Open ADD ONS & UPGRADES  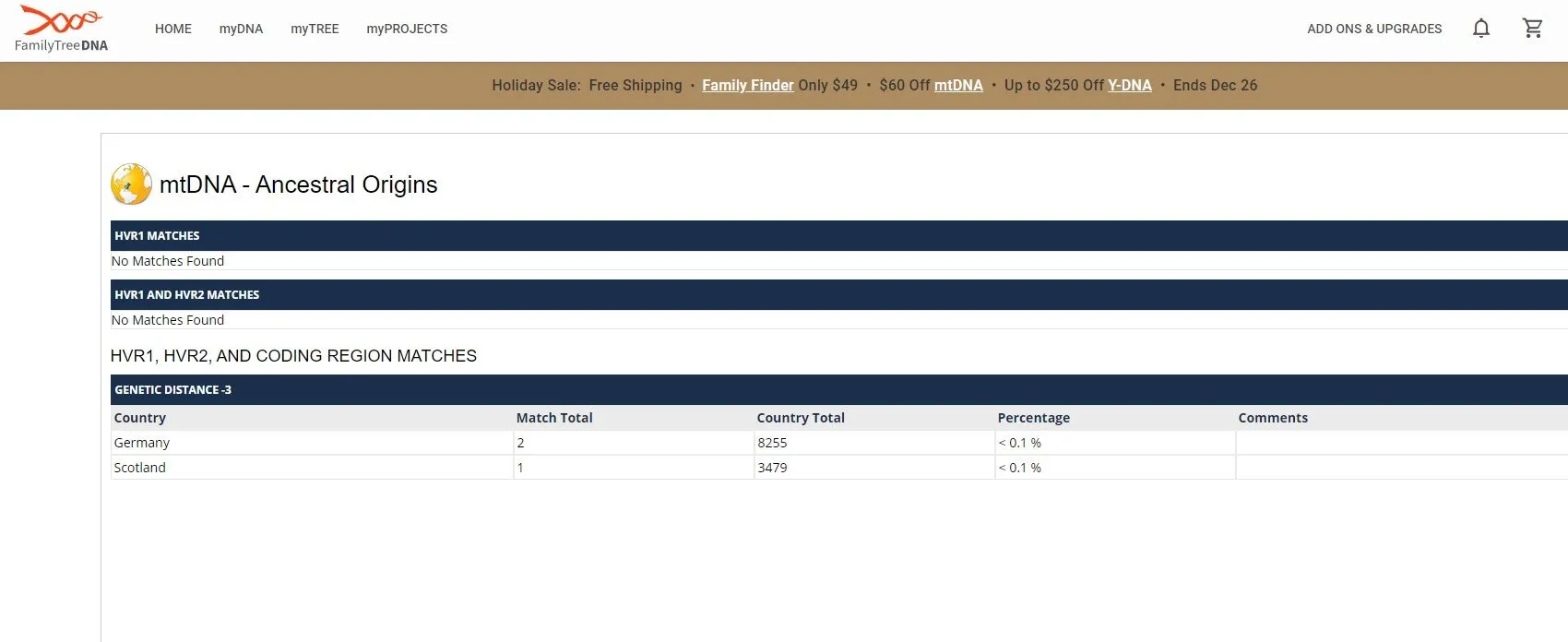click(1374, 29)
